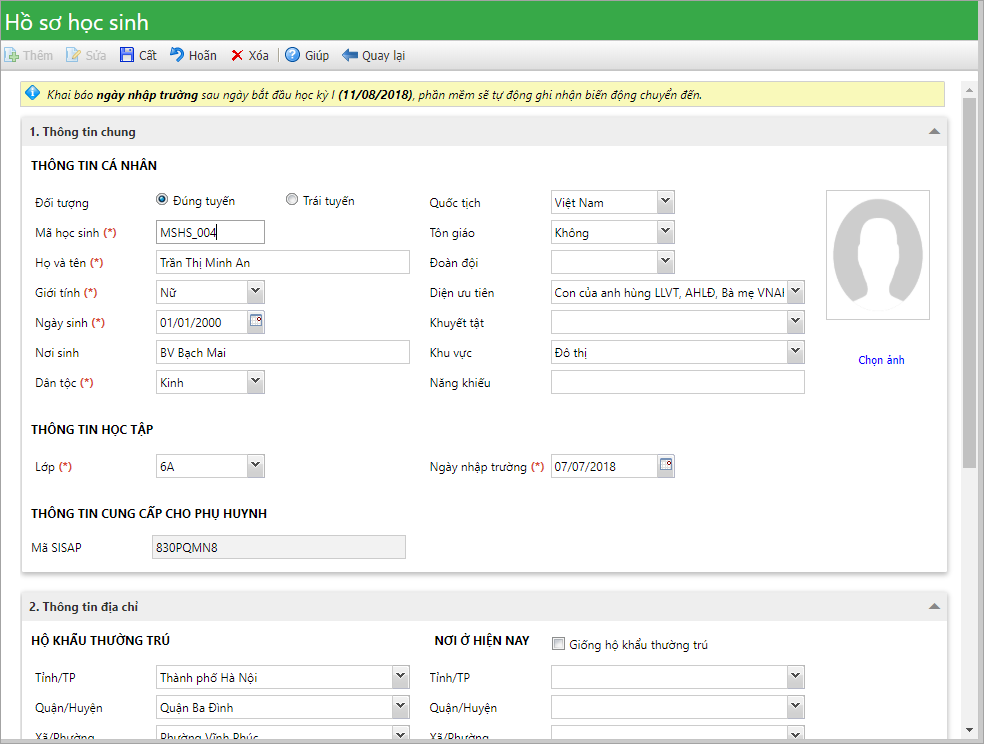Click the Họ và tên input field
Viewport: 984px width, 744px height.
283,262
